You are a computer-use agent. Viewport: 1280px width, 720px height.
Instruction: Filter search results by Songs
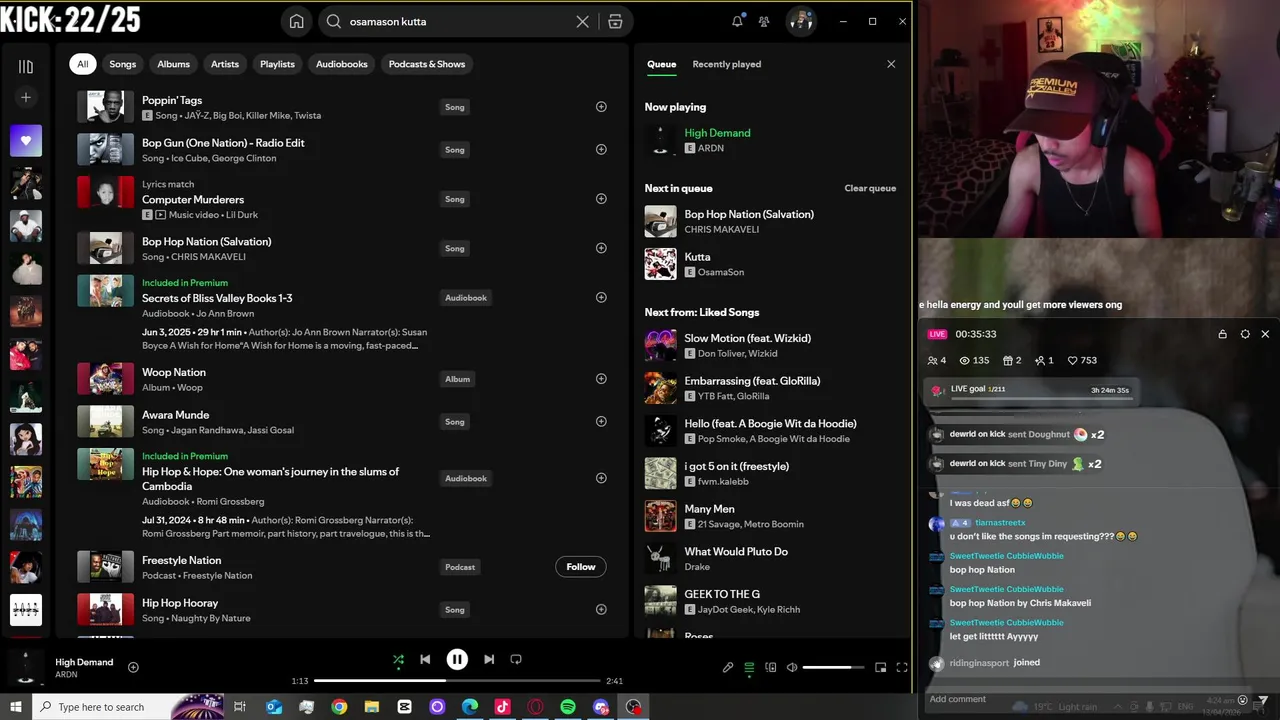[122, 64]
